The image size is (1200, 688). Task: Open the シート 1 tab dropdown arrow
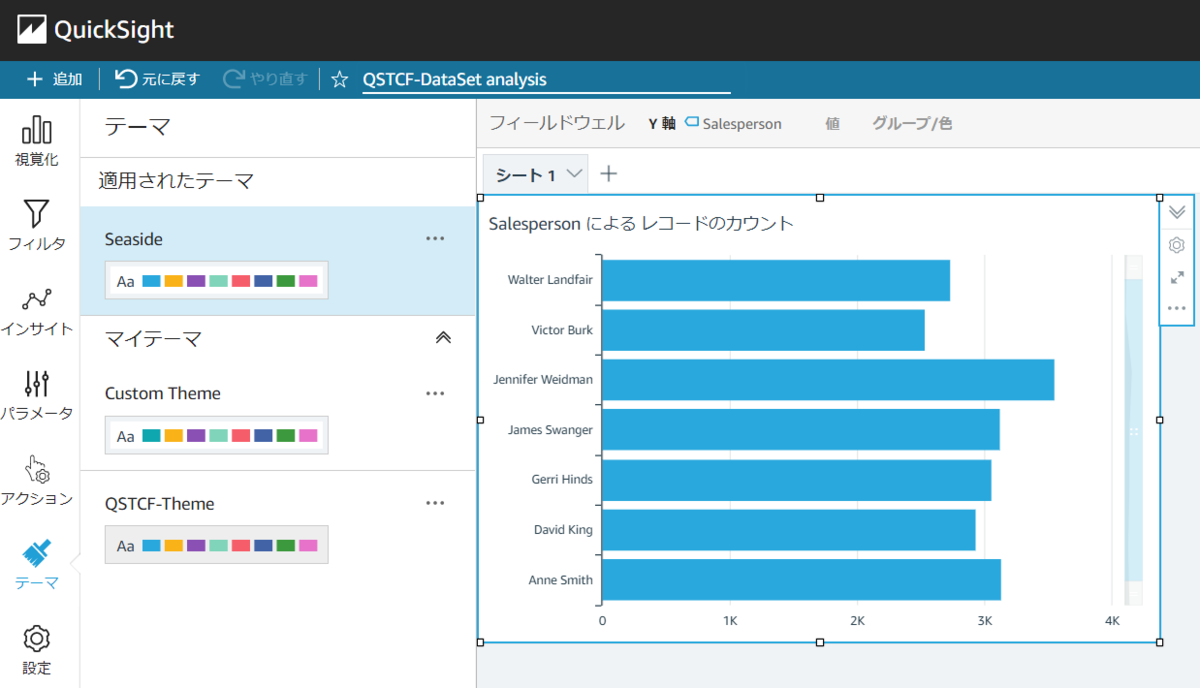coord(574,174)
